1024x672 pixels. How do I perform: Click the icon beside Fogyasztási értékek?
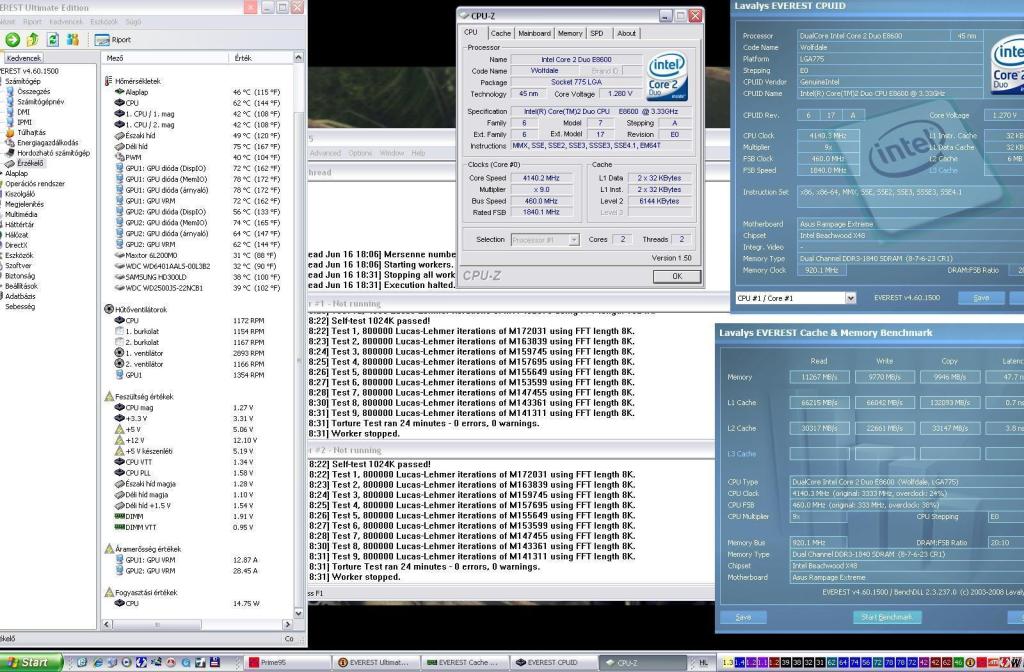click(x=108, y=592)
